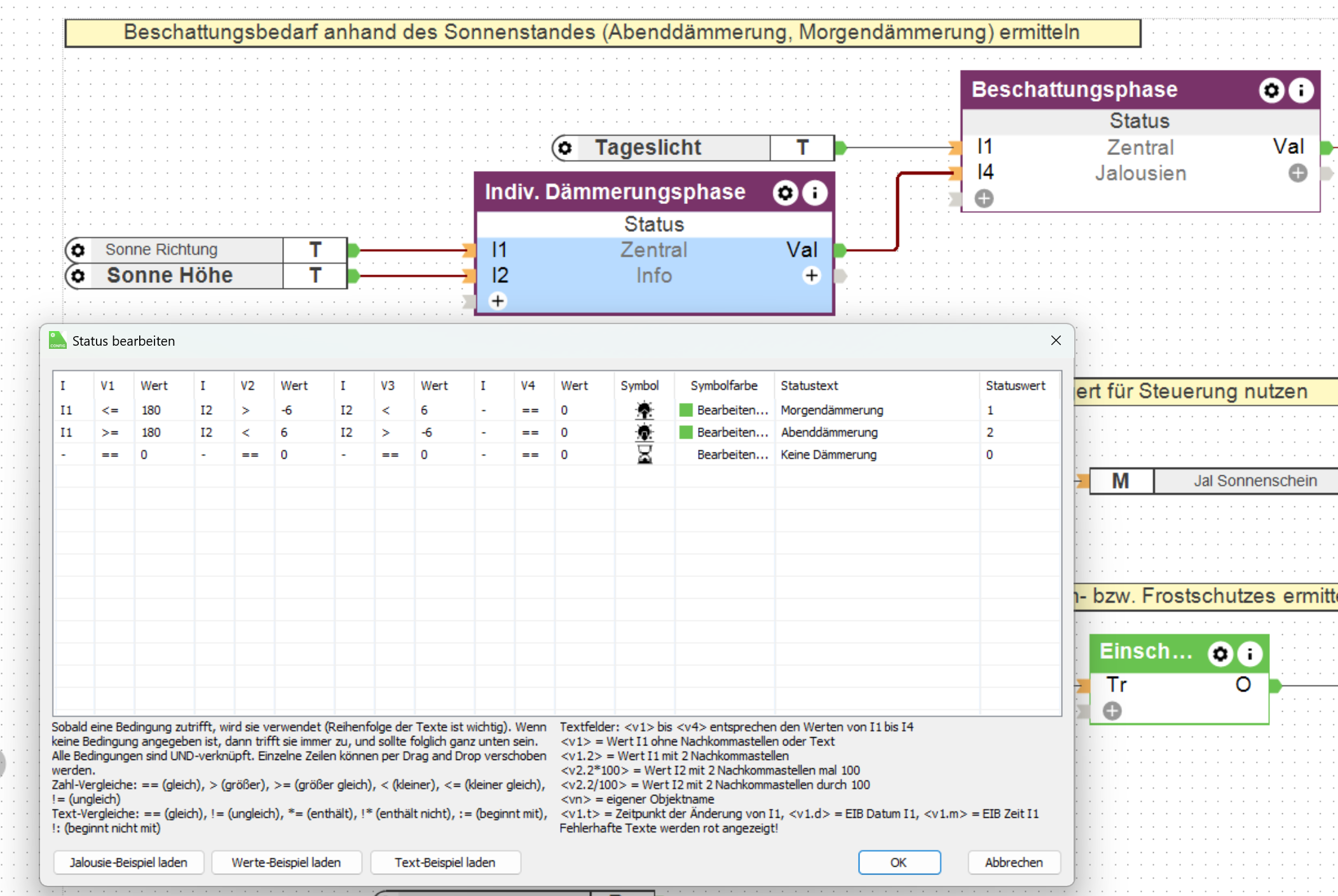Click gear icon on Tageslicht input
The height and width of the screenshot is (896, 1338).
coord(565,148)
